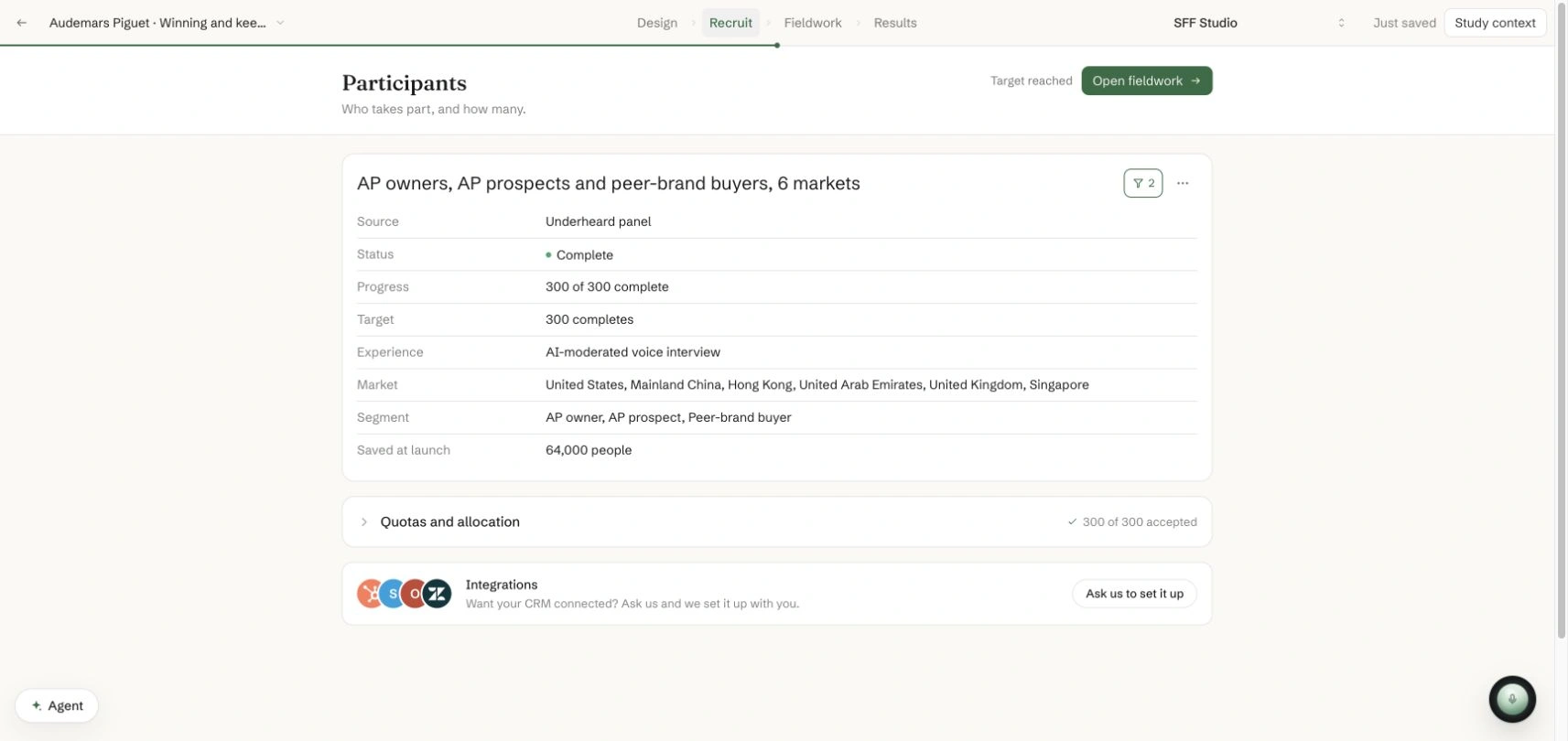The width and height of the screenshot is (1568, 741).
Task: Click Ask us to set it up
Action: coord(1134,594)
